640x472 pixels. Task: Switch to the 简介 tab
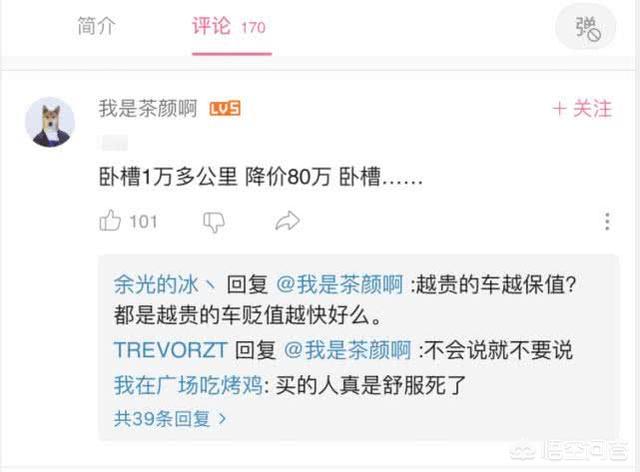click(96, 27)
